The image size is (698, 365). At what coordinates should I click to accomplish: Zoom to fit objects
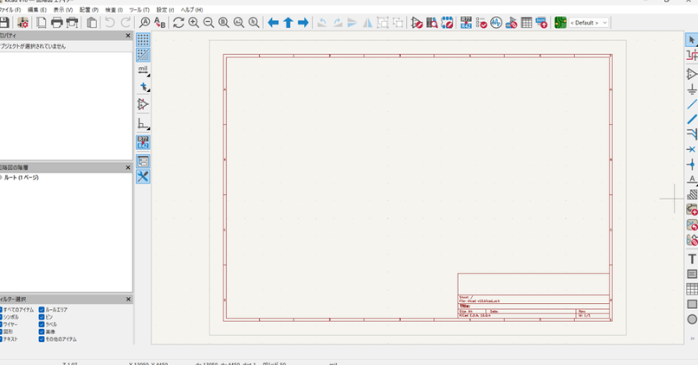(x=239, y=22)
